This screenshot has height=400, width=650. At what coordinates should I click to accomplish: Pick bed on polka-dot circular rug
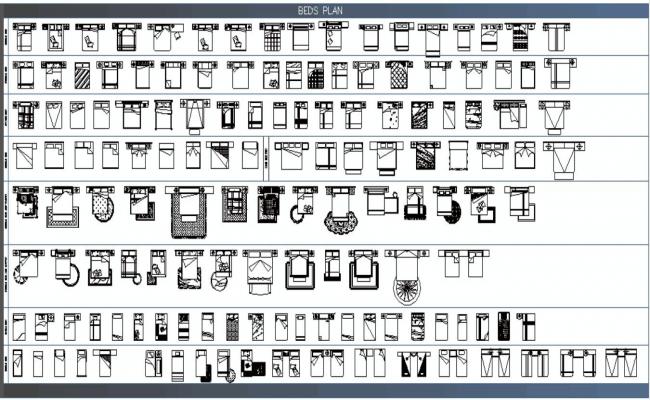click(101, 204)
